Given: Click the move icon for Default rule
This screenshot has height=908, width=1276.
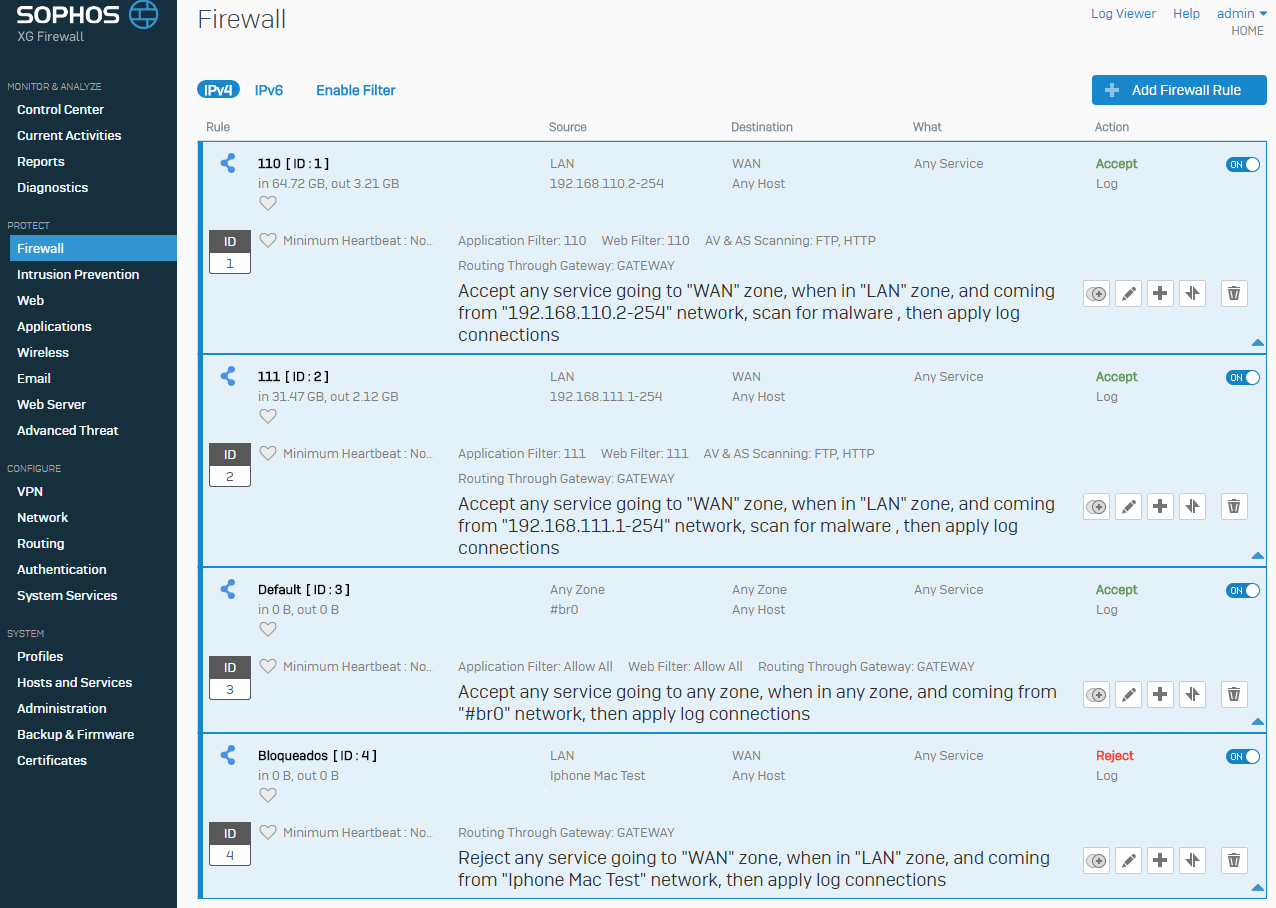Looking at the screenshot, I should click(x=1192, y=694).
